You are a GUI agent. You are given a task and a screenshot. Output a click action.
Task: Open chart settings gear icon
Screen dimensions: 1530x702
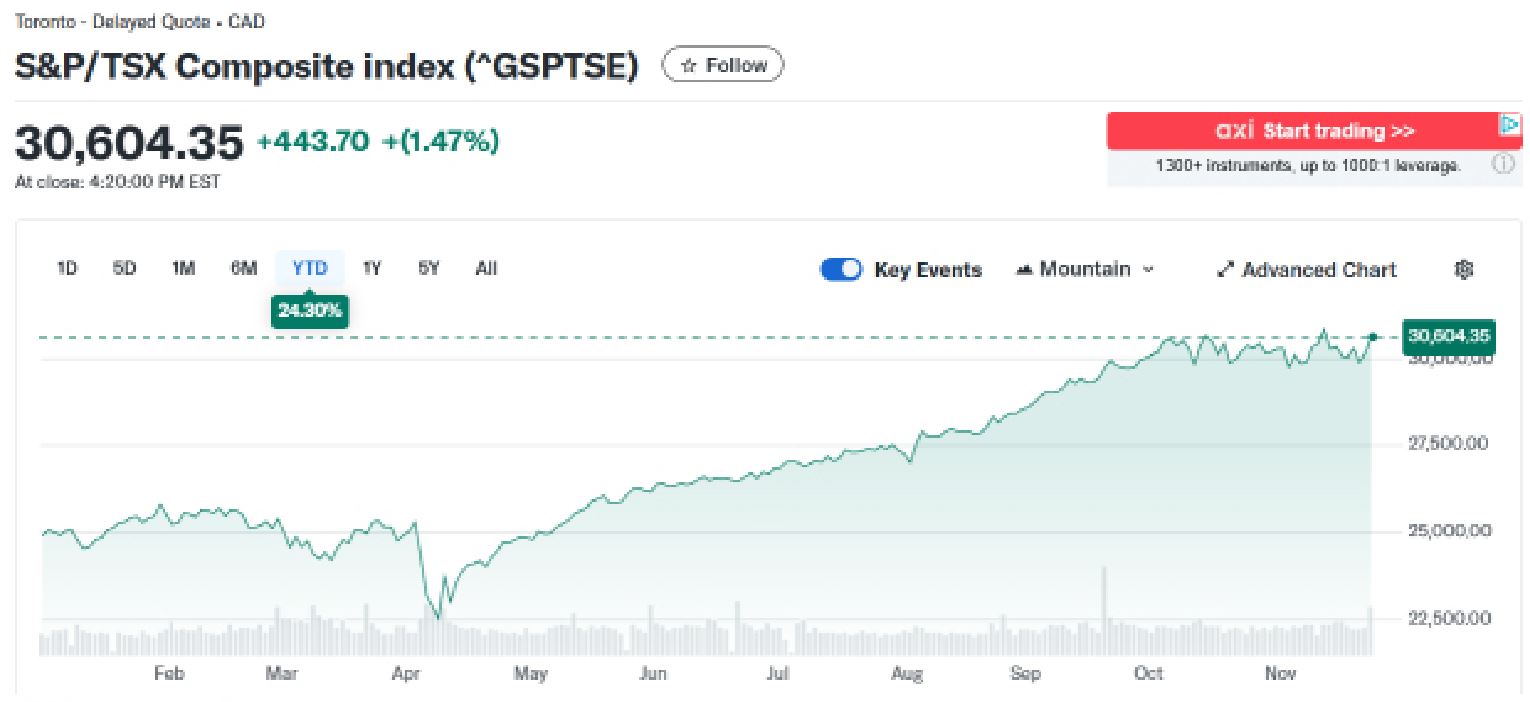click(1464, 269)
